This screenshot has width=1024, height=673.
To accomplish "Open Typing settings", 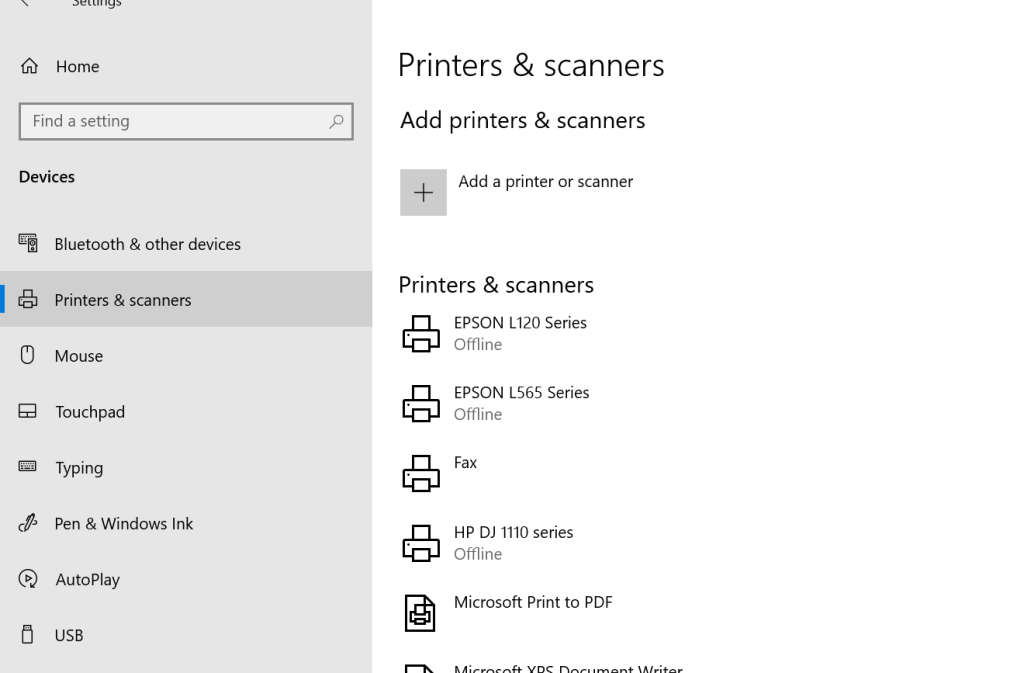I will (x=79, y=468).
